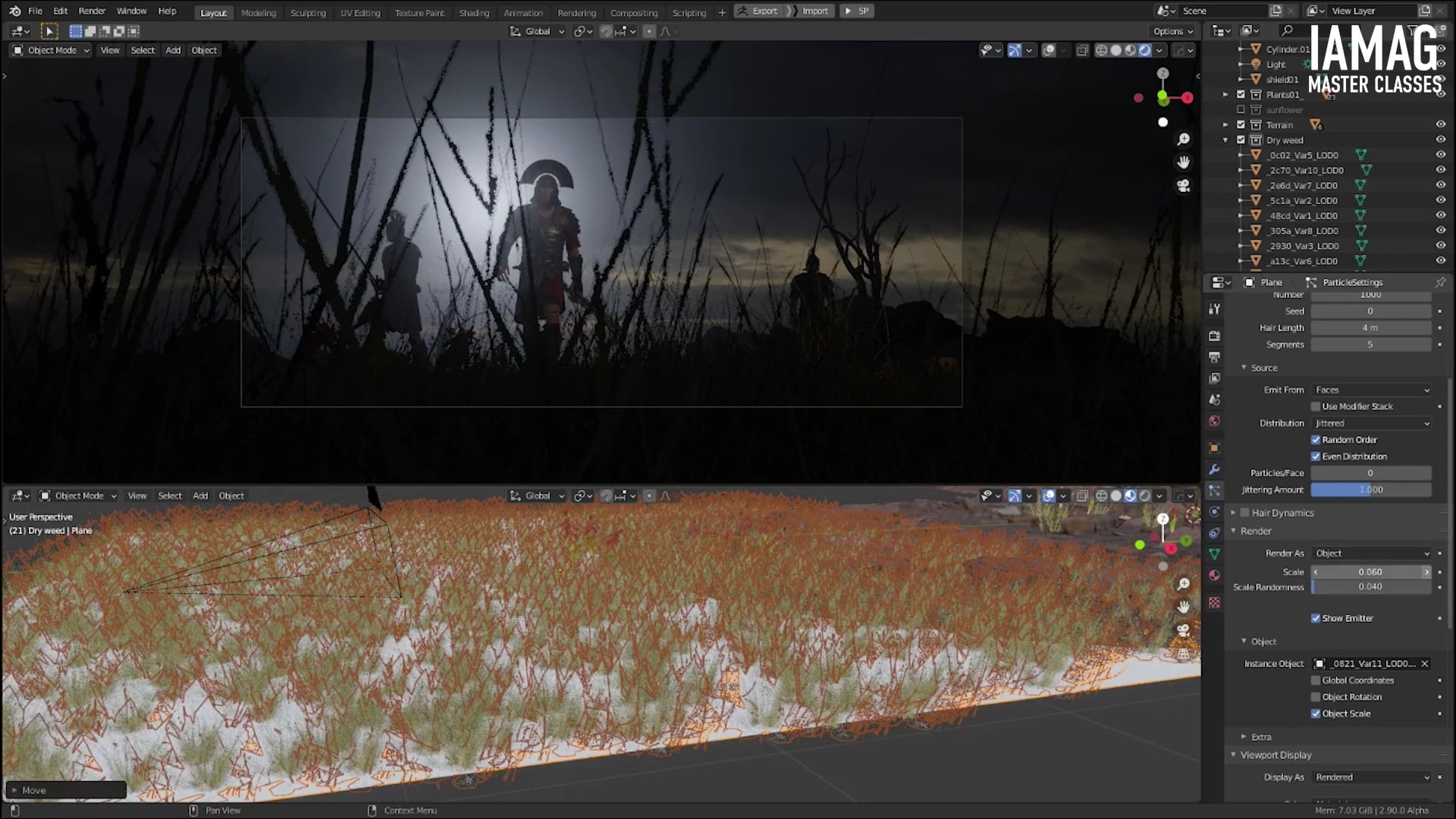Image resolution: width=1456 pixels, height=819 pixels.
Task: Open the Render menu in the top bar
Action: click(92, 11)
